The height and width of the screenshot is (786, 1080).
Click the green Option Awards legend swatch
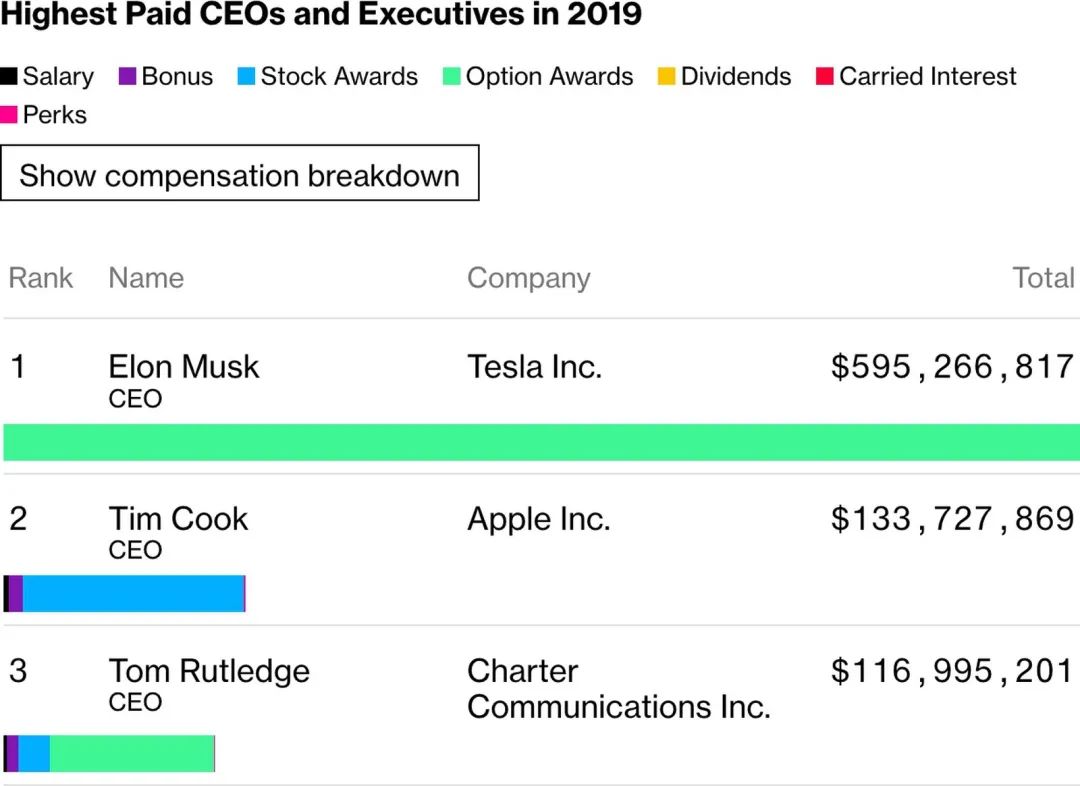click(x=451, y=77)
